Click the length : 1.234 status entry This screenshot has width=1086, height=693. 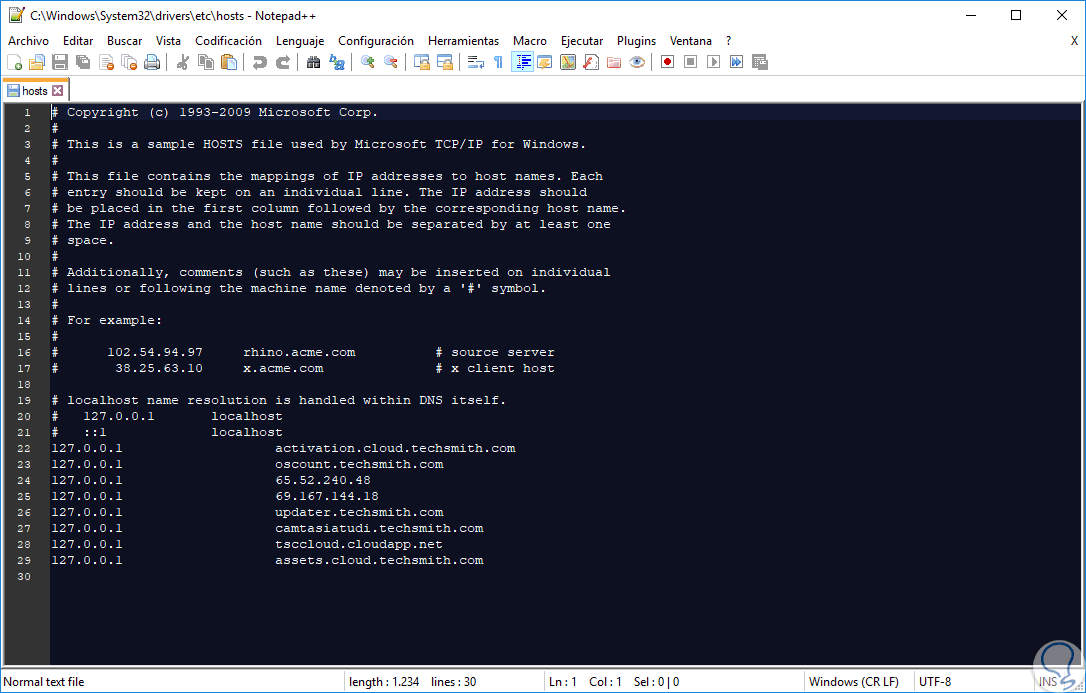click(x=384, y=682)
